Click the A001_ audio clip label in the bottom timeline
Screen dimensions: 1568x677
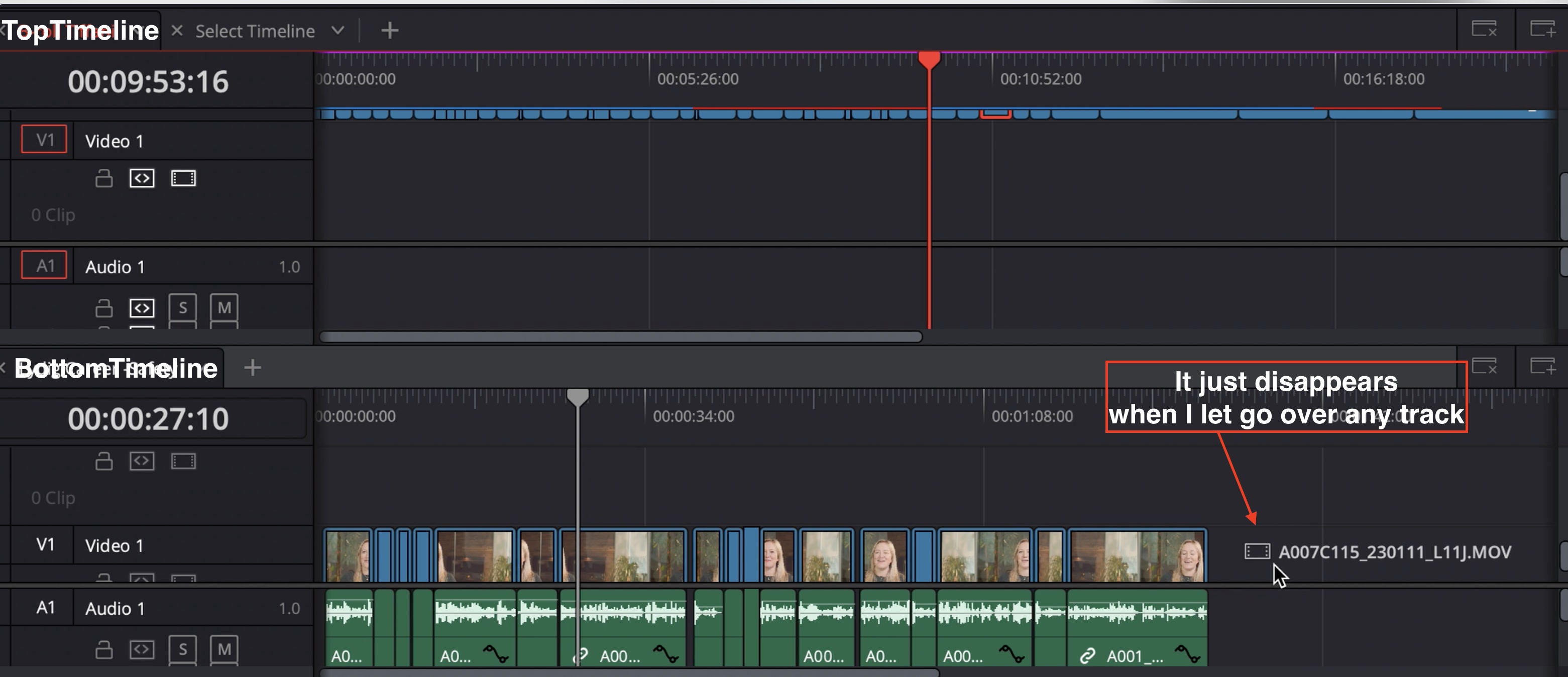point(1135,656)
